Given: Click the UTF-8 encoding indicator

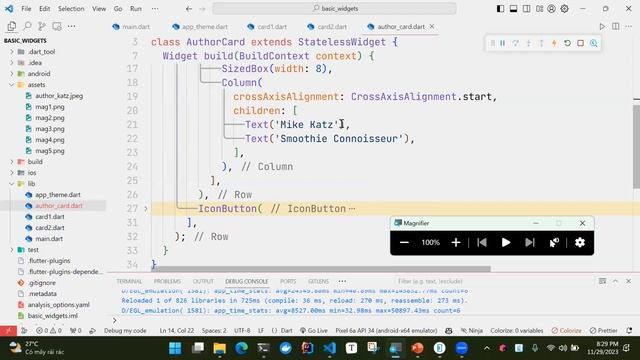Looking at the screenshot, I should click(242, 331).
